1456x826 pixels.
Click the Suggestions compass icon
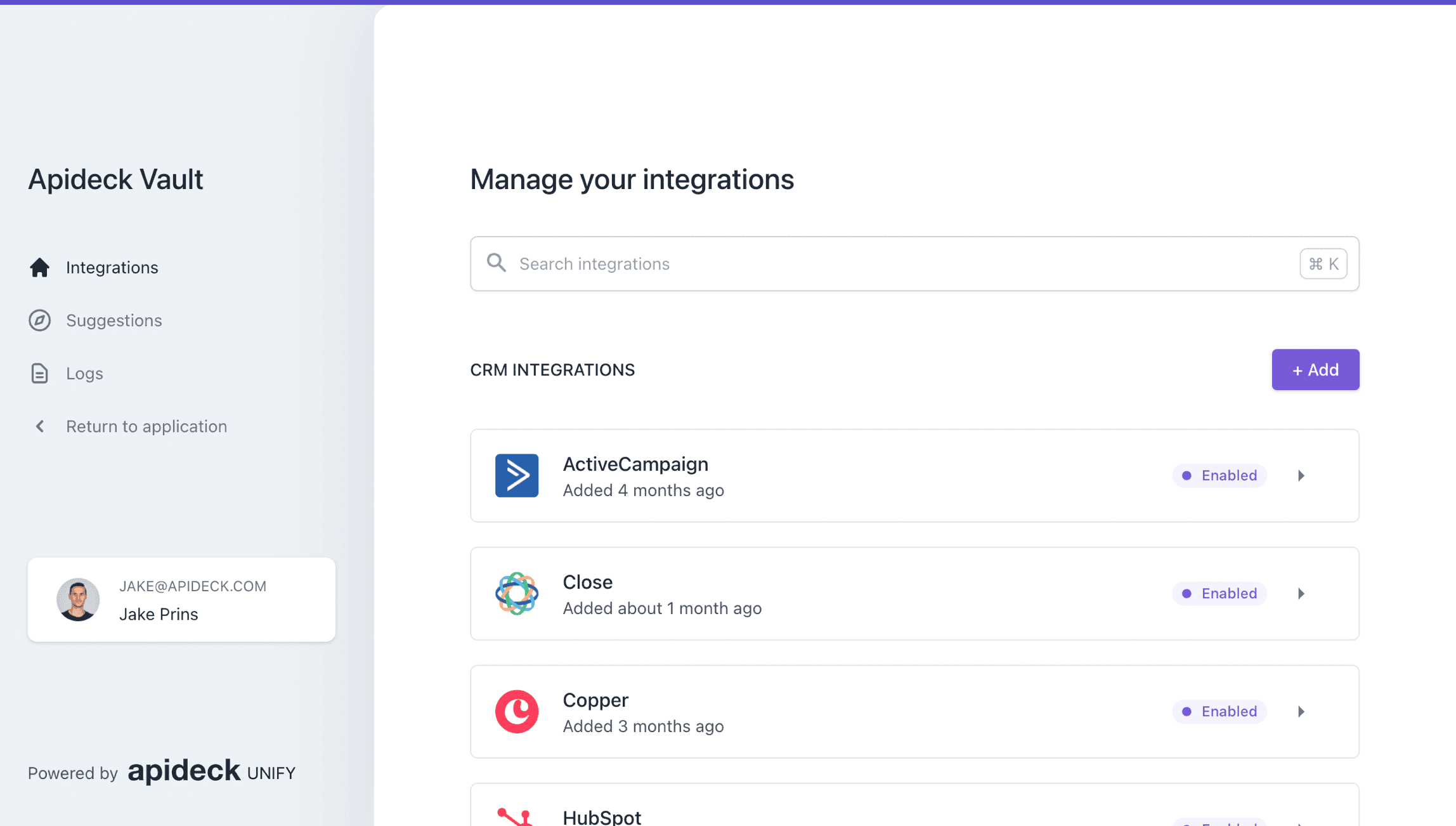[39, 320]
